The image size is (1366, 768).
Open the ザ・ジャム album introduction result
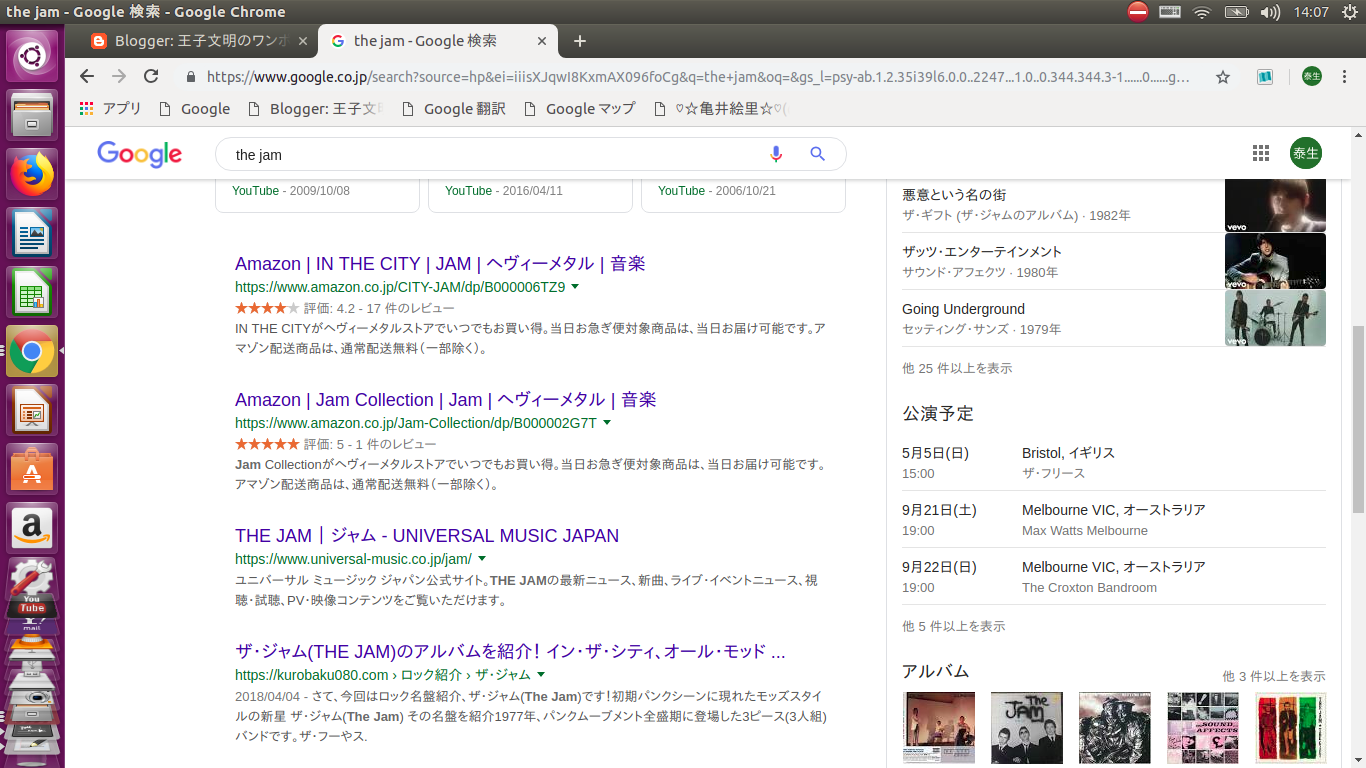pyautogui.click(x=510, y=652)
